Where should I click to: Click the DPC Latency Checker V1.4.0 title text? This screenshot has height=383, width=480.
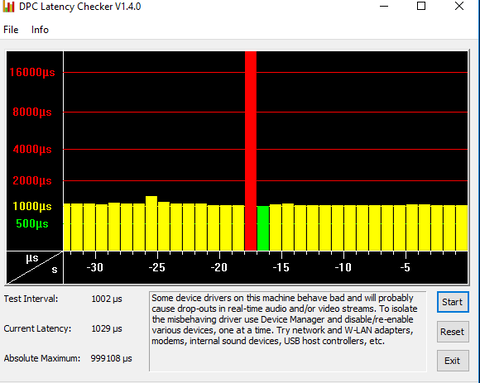[80, 7]
